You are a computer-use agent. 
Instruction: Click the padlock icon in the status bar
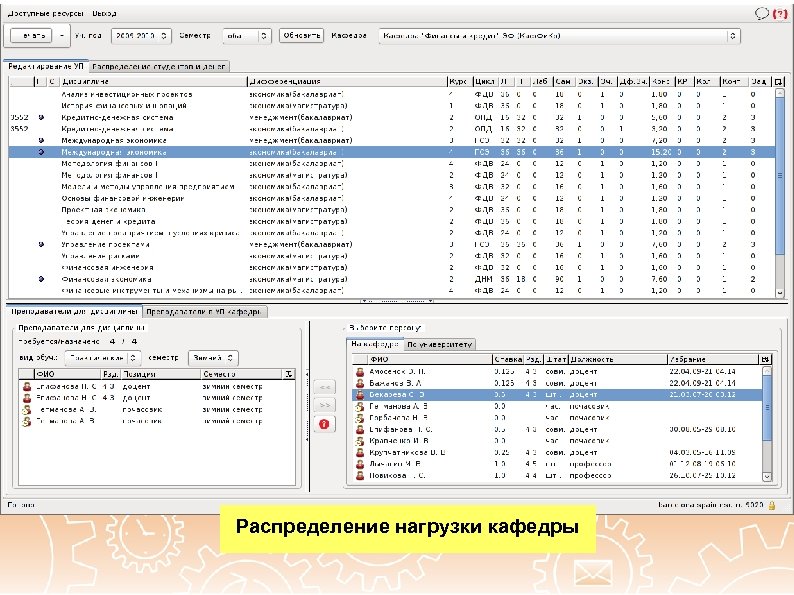tap(772, 505)
